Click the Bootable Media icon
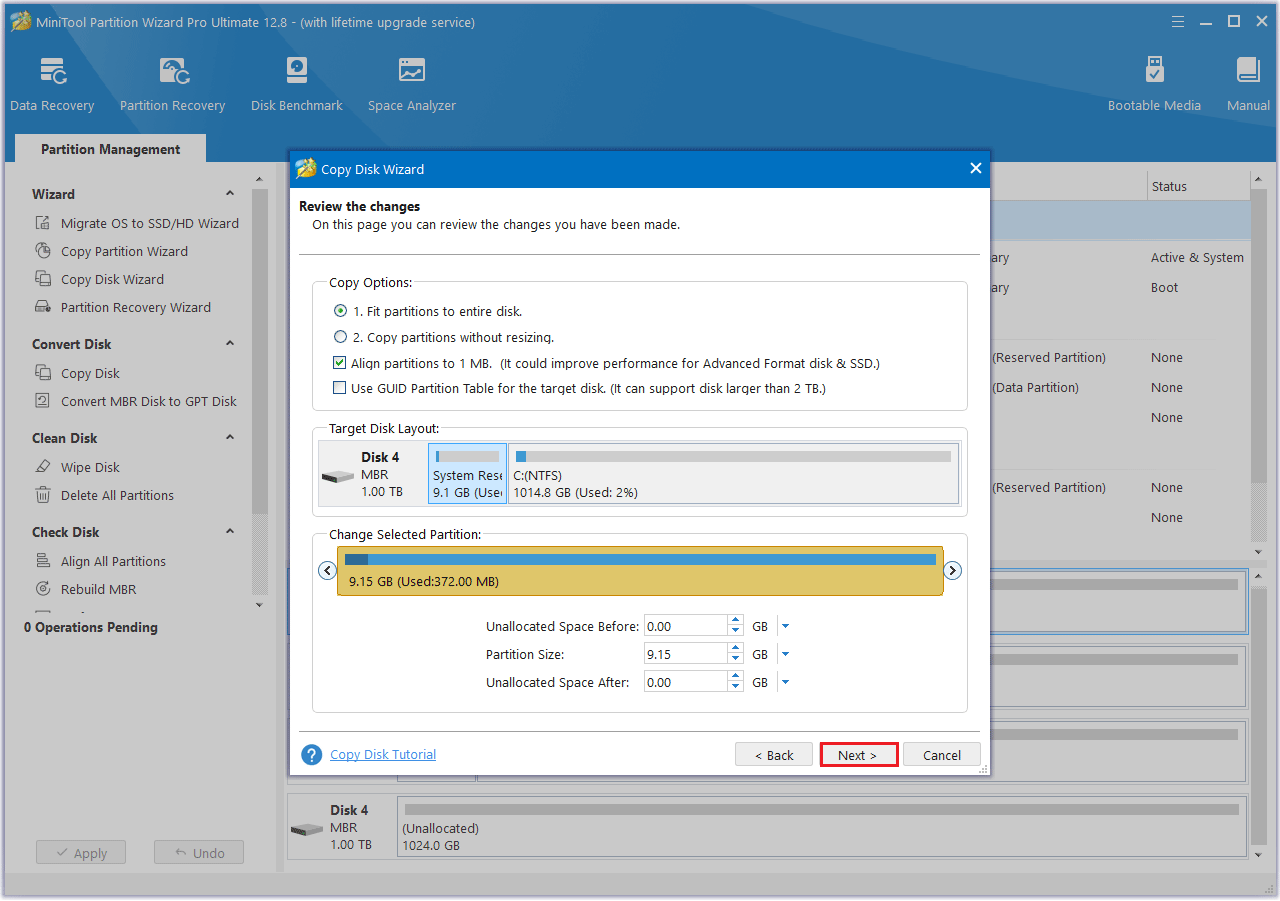 click(x=1154, y=84)
